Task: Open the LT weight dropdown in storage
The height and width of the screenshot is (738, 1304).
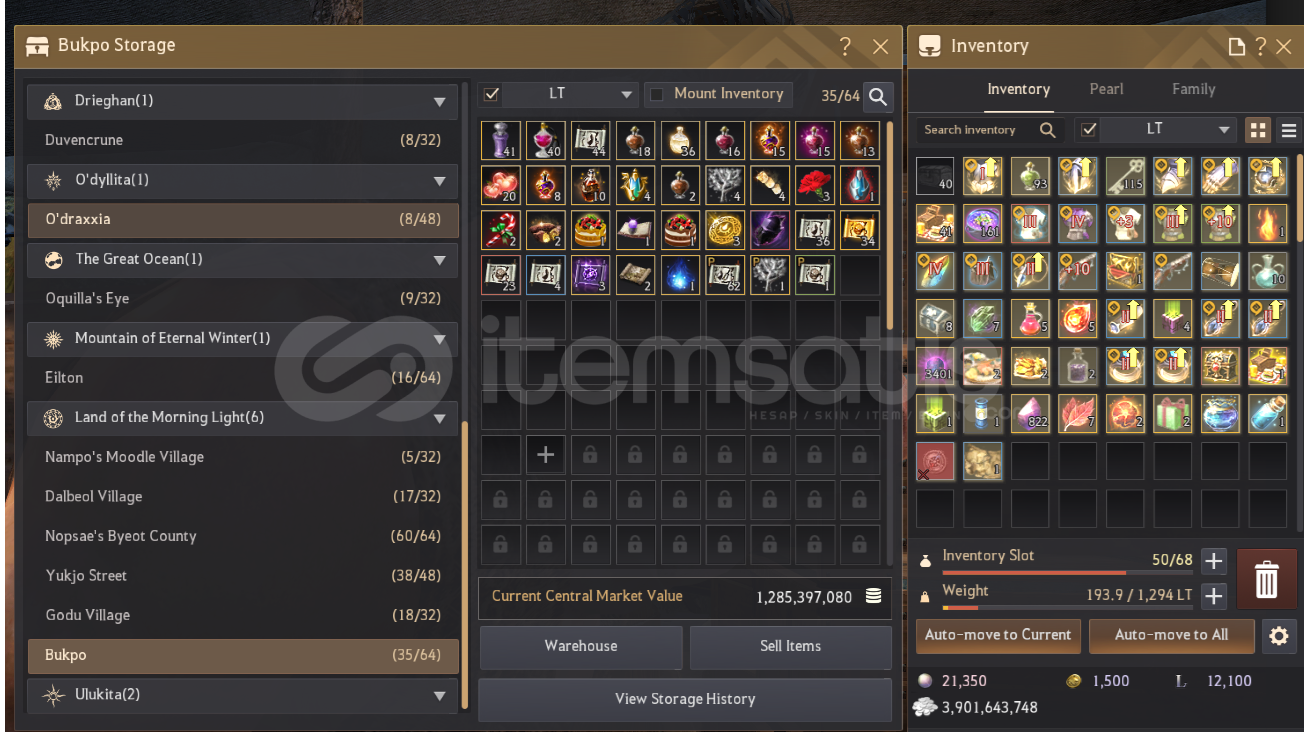Action: tap(570, 94)
